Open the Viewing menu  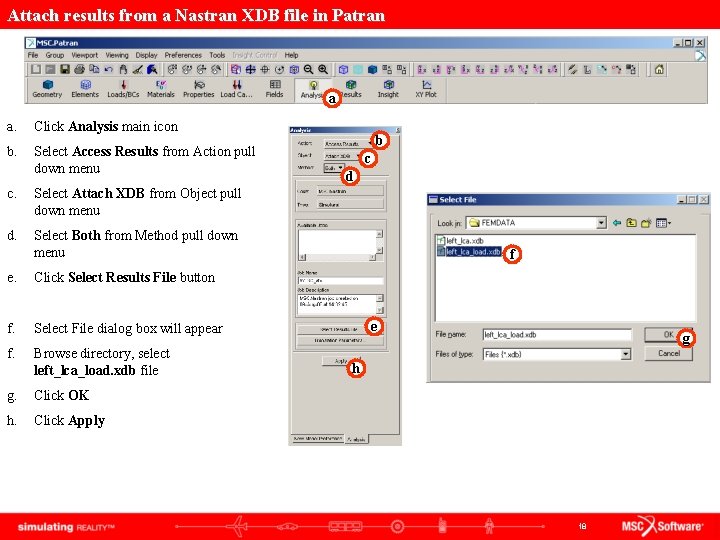[x=117, y=55]
